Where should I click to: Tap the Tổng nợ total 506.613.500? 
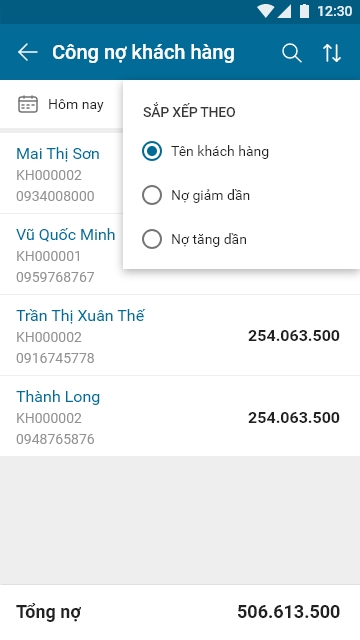tap(289, 612)
